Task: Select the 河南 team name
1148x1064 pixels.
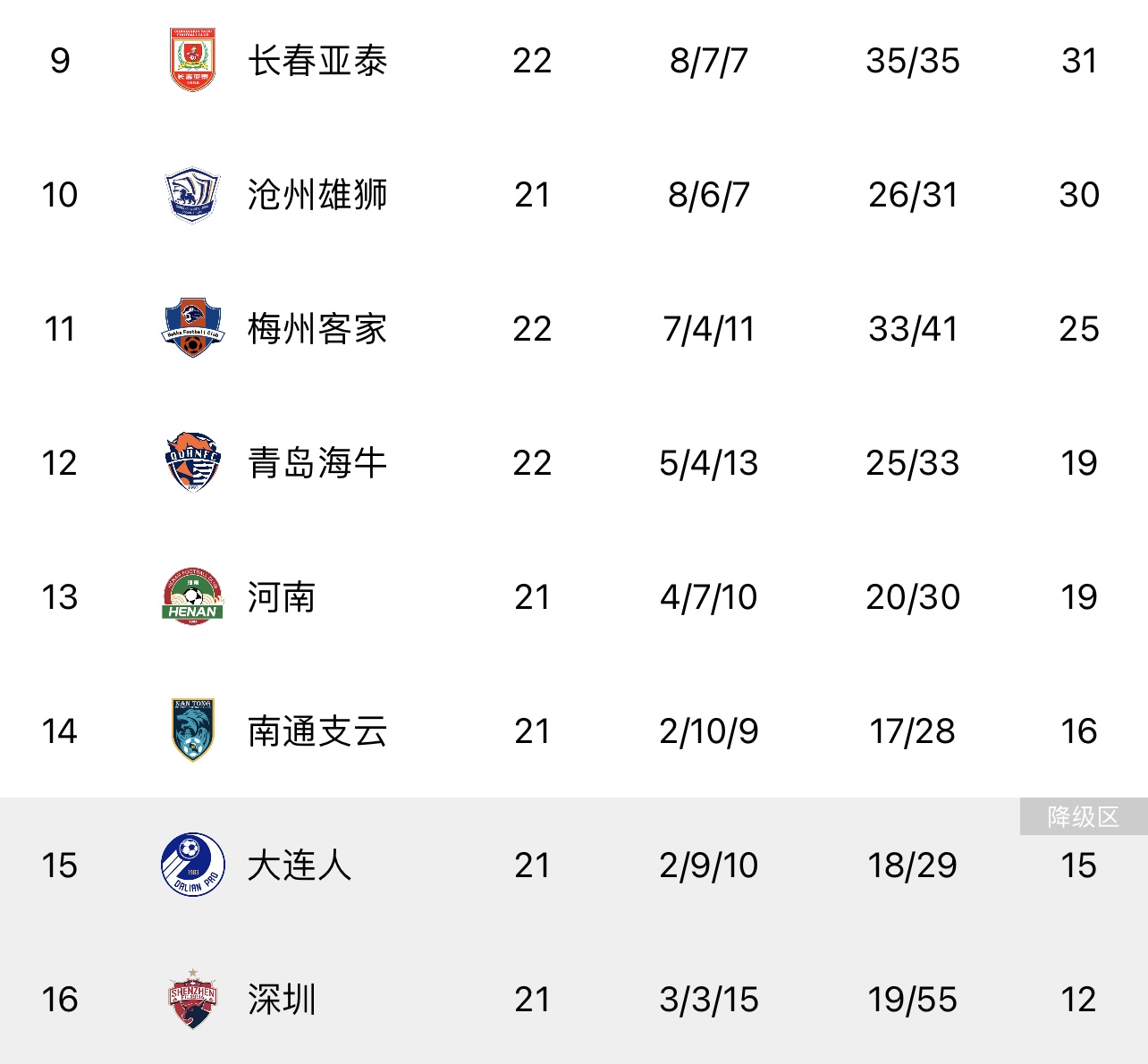Action: (282, 597)
